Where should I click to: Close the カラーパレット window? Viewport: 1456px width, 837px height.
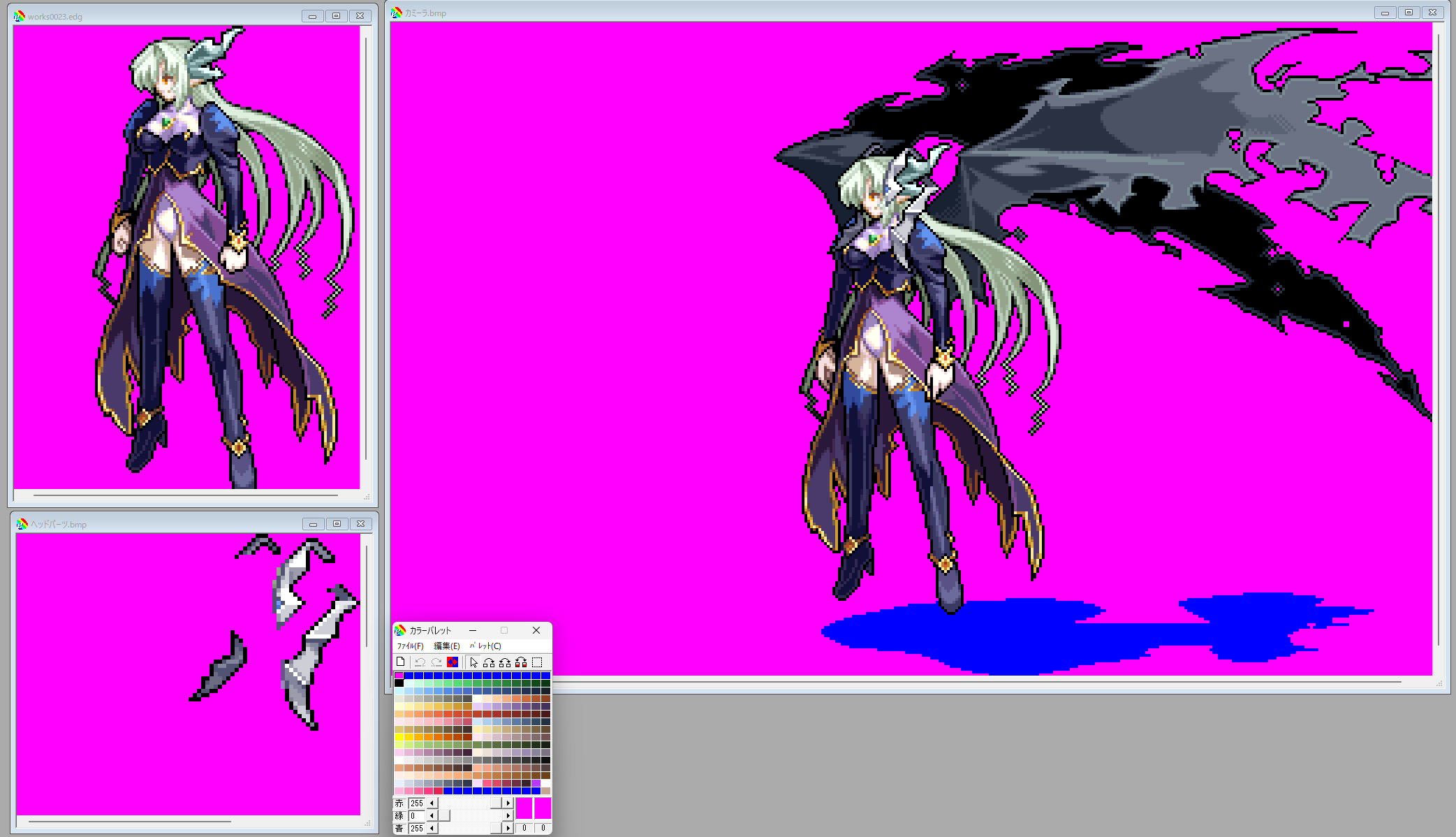[x=536, y=630]
